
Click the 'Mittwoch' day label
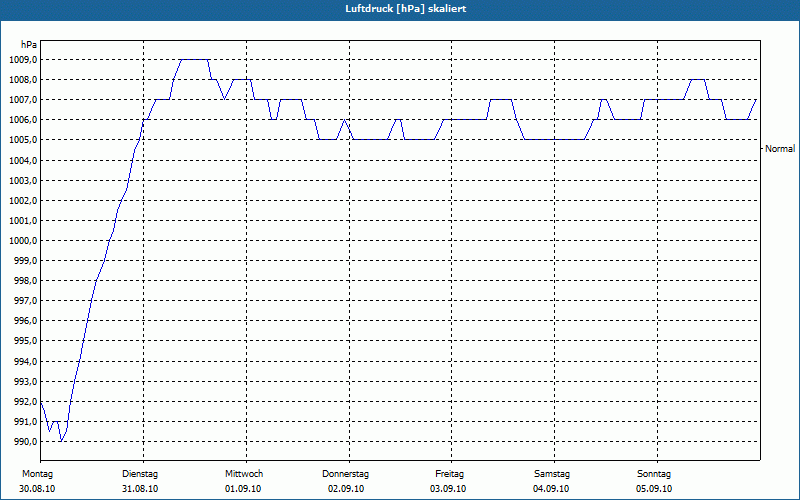244,474
